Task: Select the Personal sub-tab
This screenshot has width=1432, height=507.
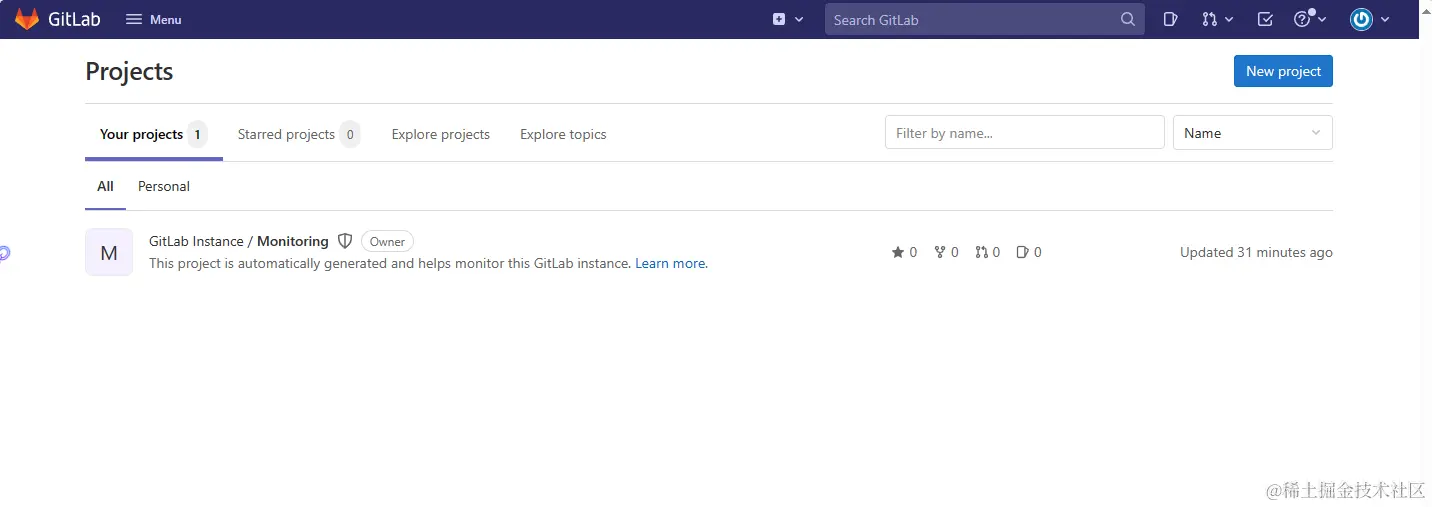Action: pyautogui.click(x=164, y=186)
